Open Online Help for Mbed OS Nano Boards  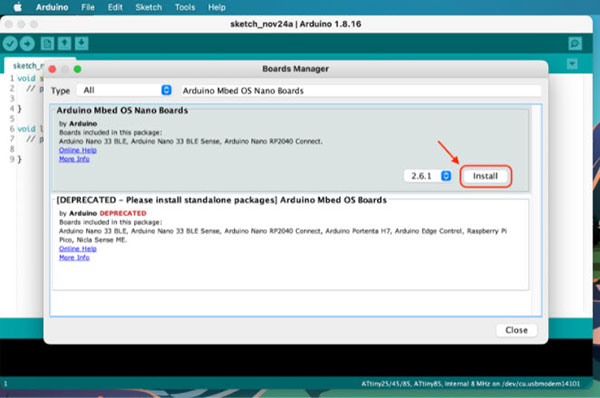click(x=78, y=150)
